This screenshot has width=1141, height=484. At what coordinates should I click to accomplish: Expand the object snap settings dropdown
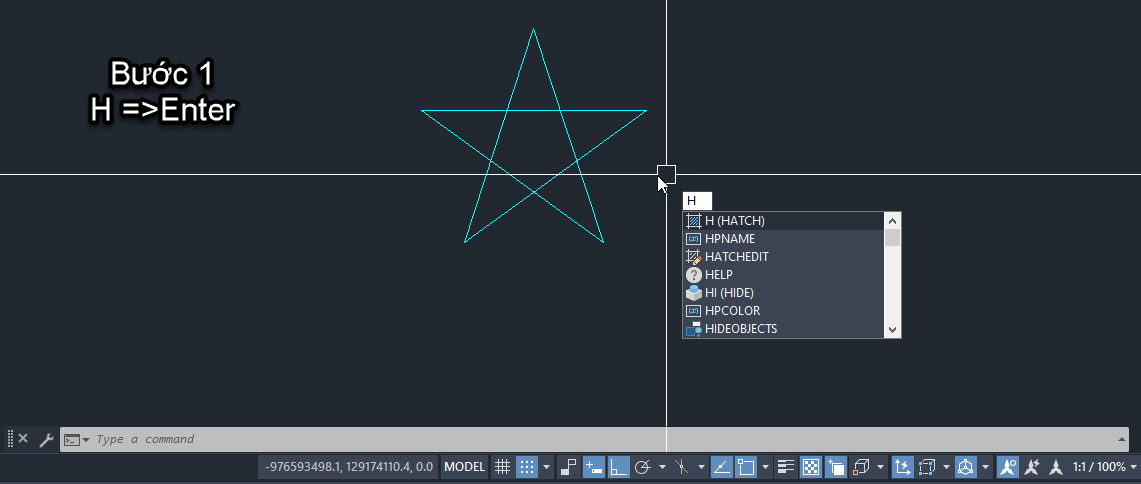(765, 467)
